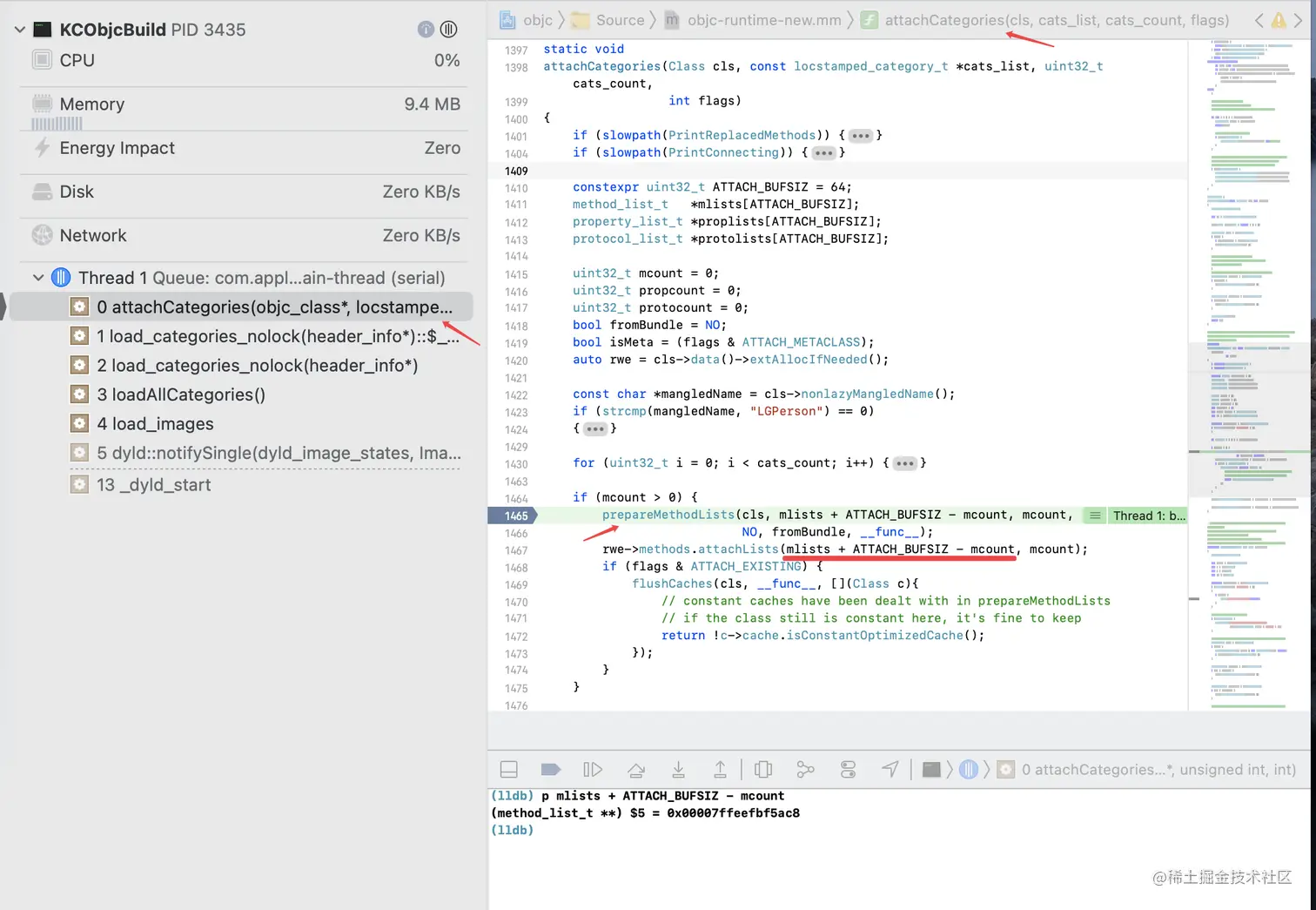This screenshot has height=910, width=1316.
Task: Open the memory graph debugger icon
Action: (805, 769)
